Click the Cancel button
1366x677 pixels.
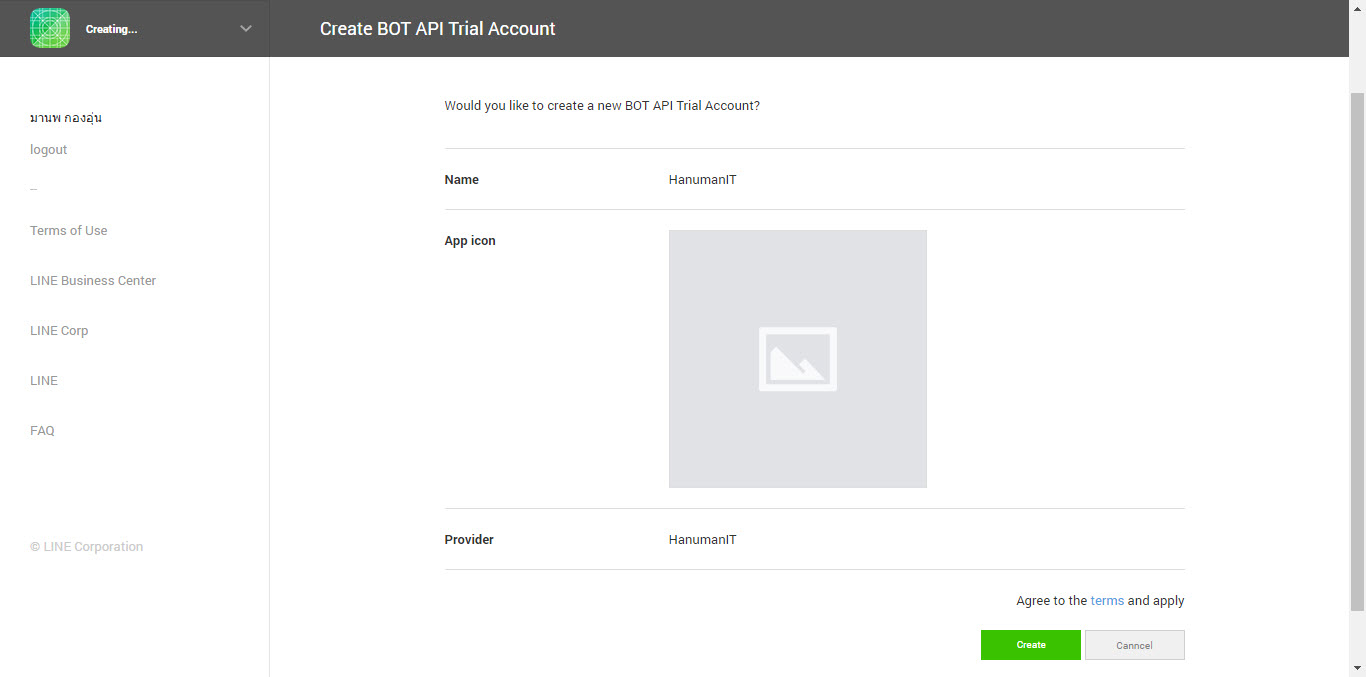tap(1135, 645)
